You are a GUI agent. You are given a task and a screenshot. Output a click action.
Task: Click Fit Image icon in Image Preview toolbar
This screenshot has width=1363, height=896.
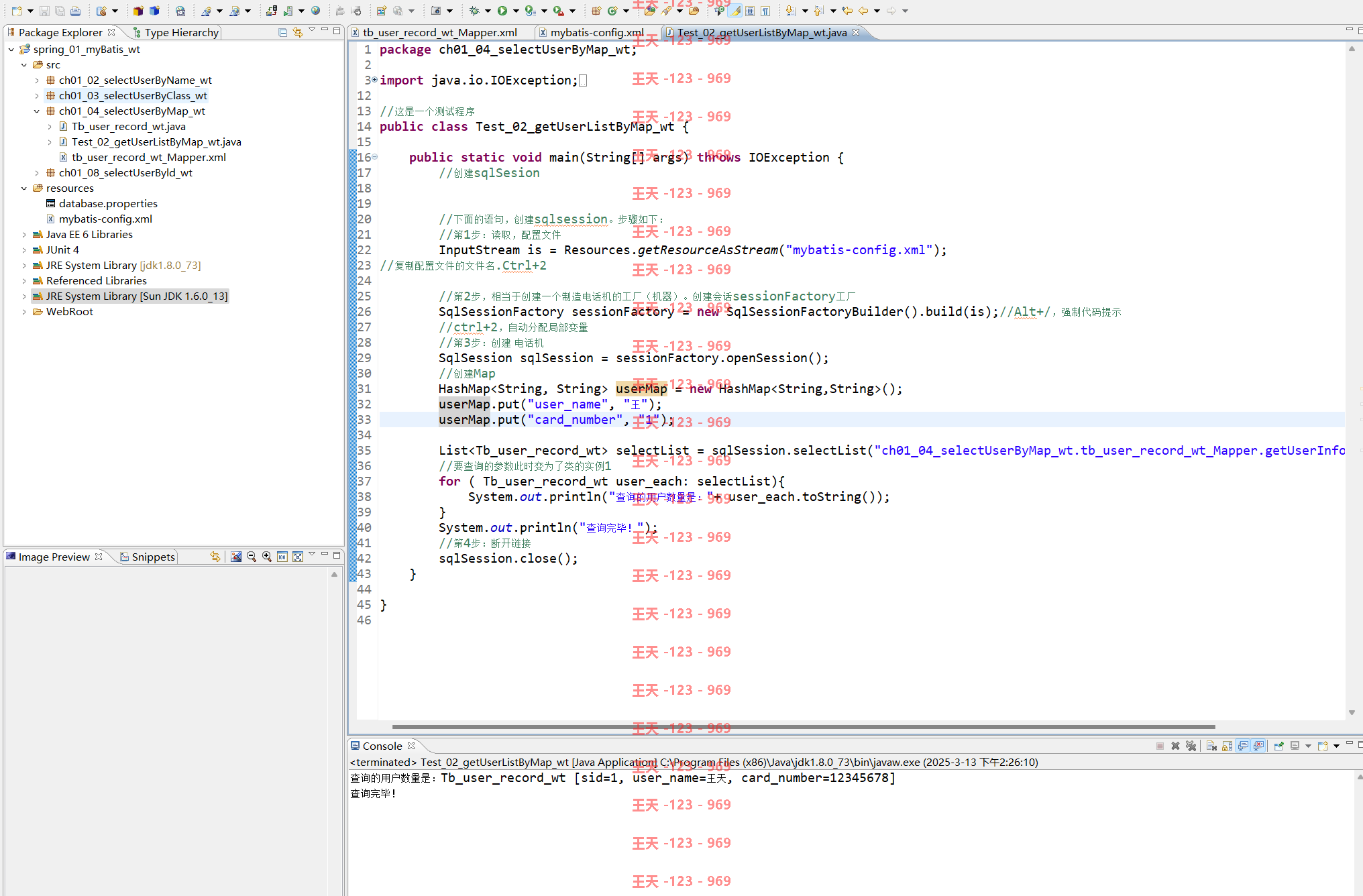tap(298, 557)
